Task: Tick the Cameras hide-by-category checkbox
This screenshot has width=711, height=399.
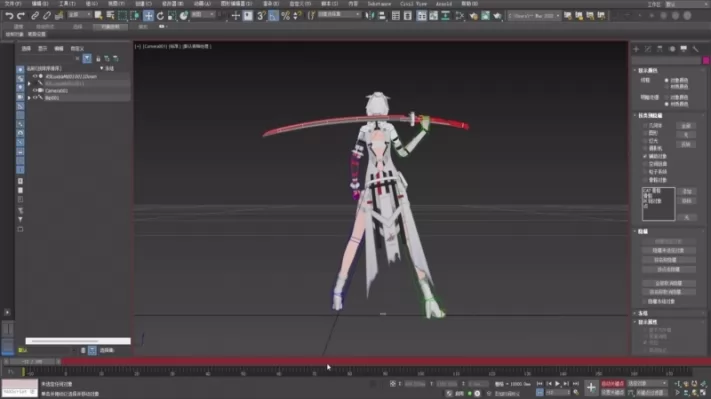Action: click(x=645, y=149)
